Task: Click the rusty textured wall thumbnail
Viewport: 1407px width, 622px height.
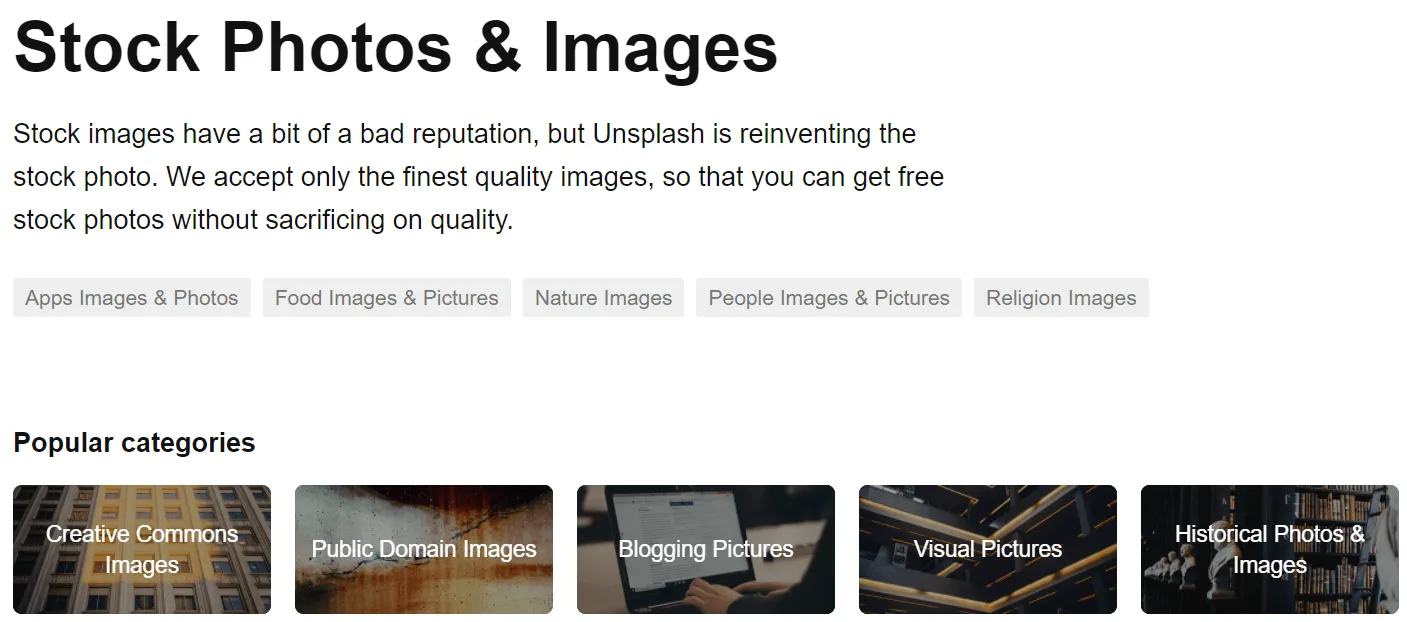Action: 424,590
